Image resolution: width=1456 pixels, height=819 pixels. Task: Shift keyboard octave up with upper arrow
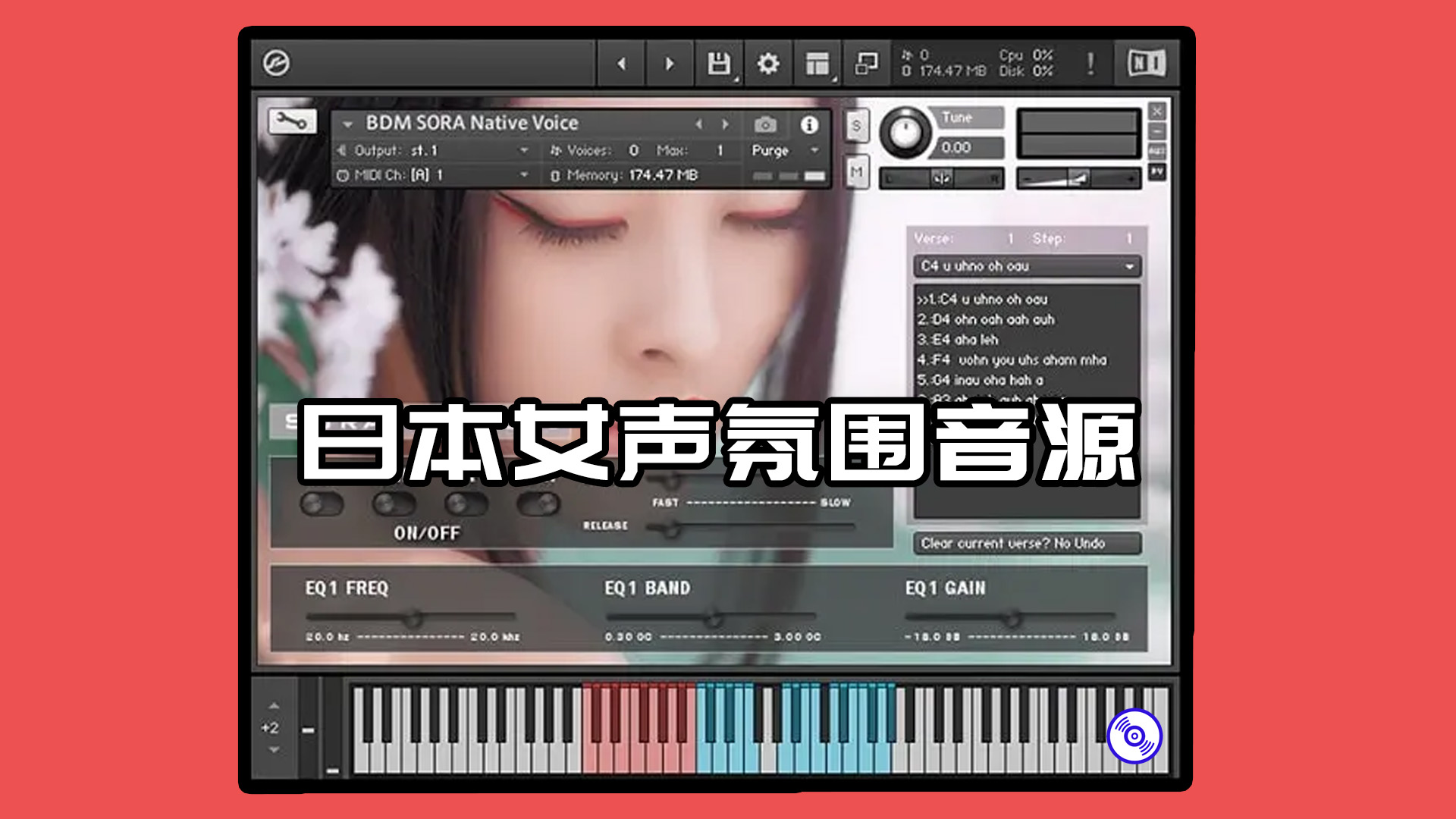[x=274, y=706]
